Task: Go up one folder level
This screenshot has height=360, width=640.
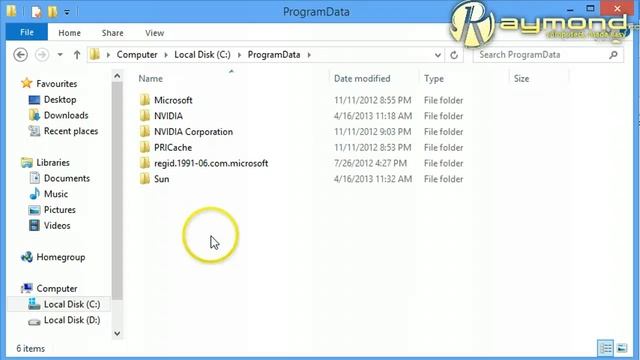Action: pos(77,55)
